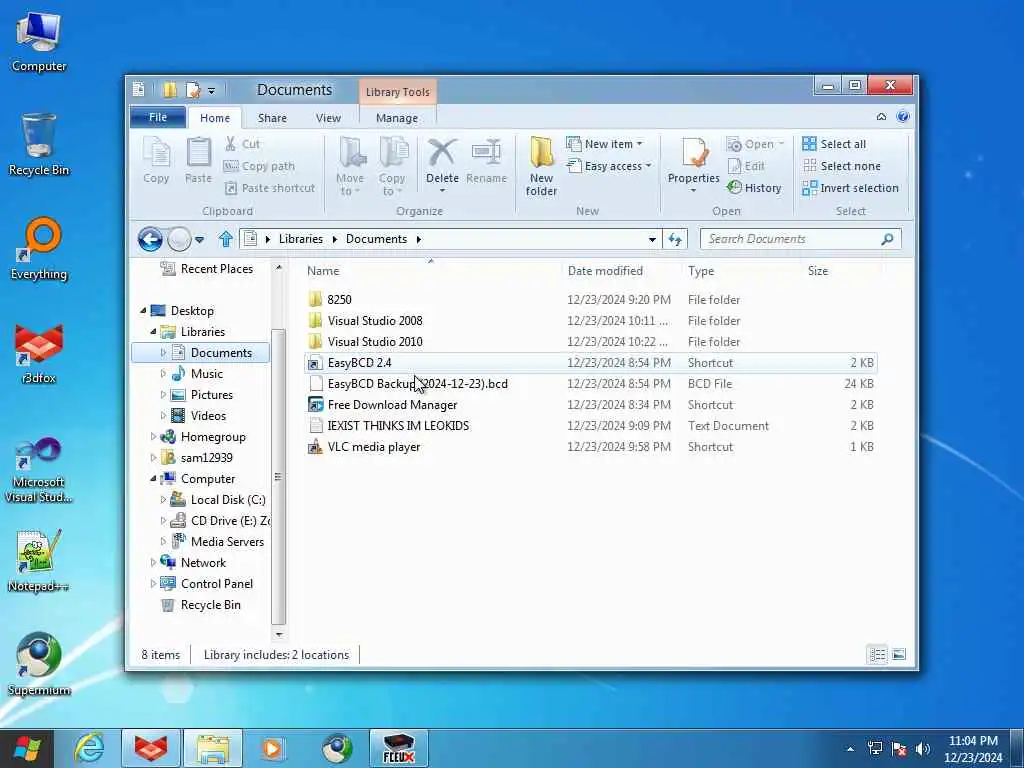The width and height of the screenshot is (1024, 768).
Task: Click Invert selection in the ribbon
Action: point(850,188)
